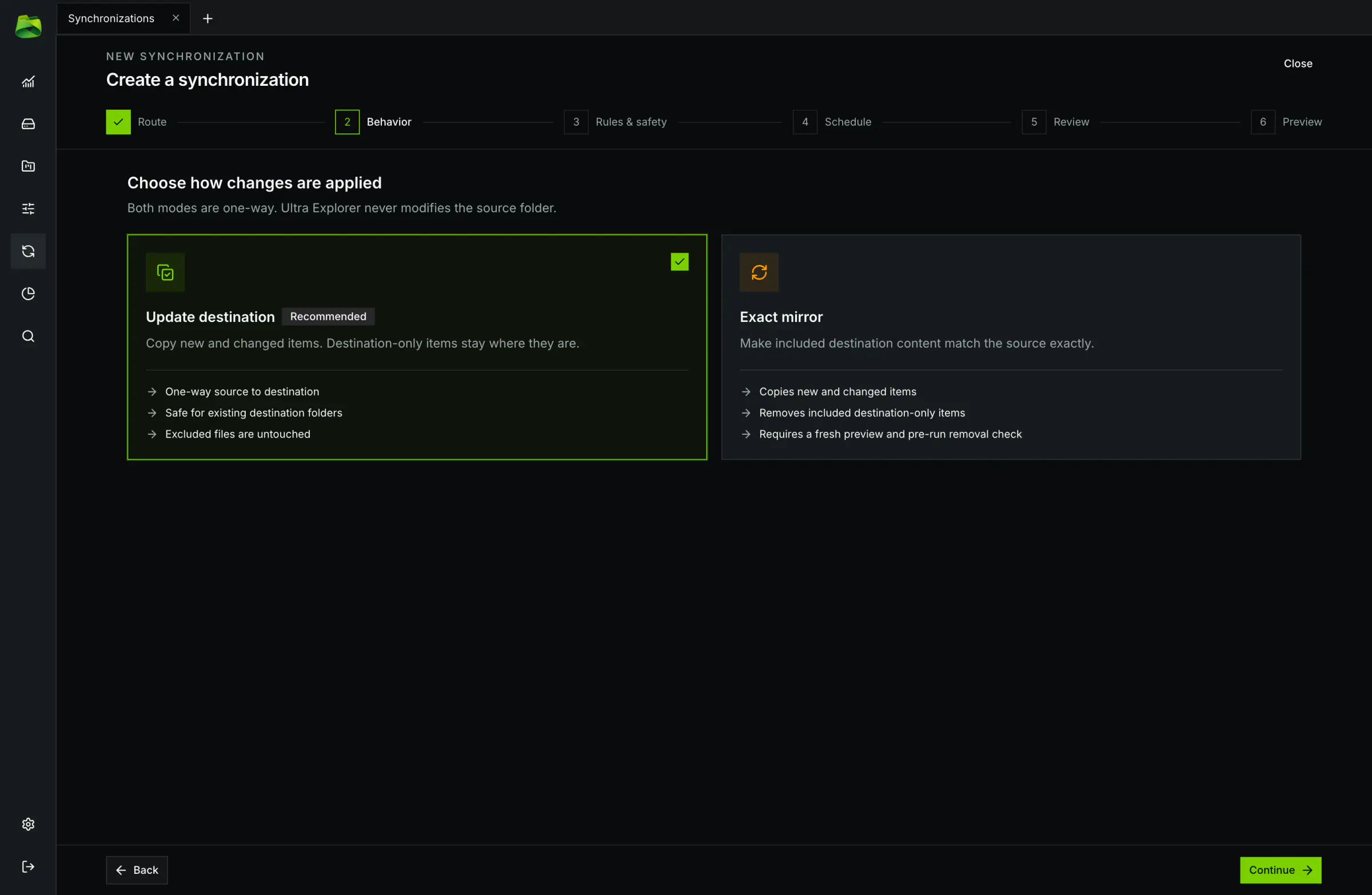Select the Exact mirror mode card

[x=1011, y=347]
